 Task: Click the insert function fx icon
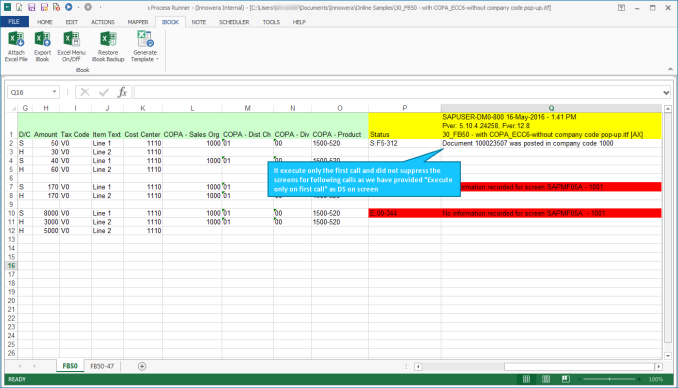[x=122, y=92]
